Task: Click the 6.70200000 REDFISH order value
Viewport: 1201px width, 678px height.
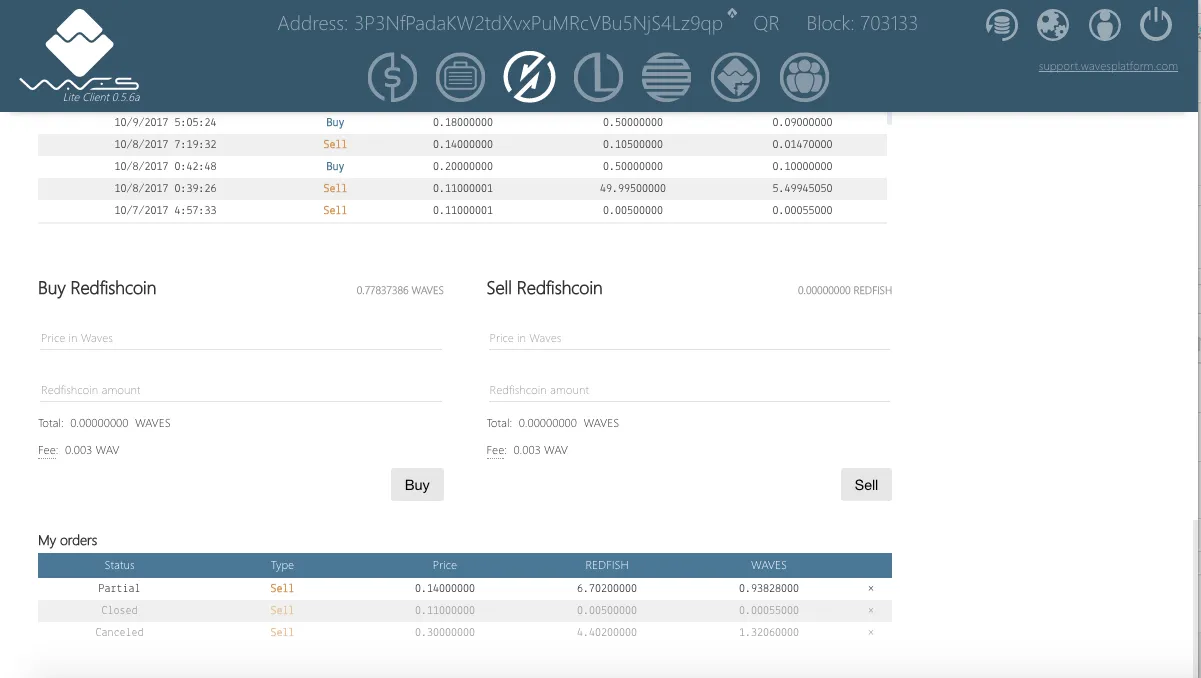Action: pos(607,588)
